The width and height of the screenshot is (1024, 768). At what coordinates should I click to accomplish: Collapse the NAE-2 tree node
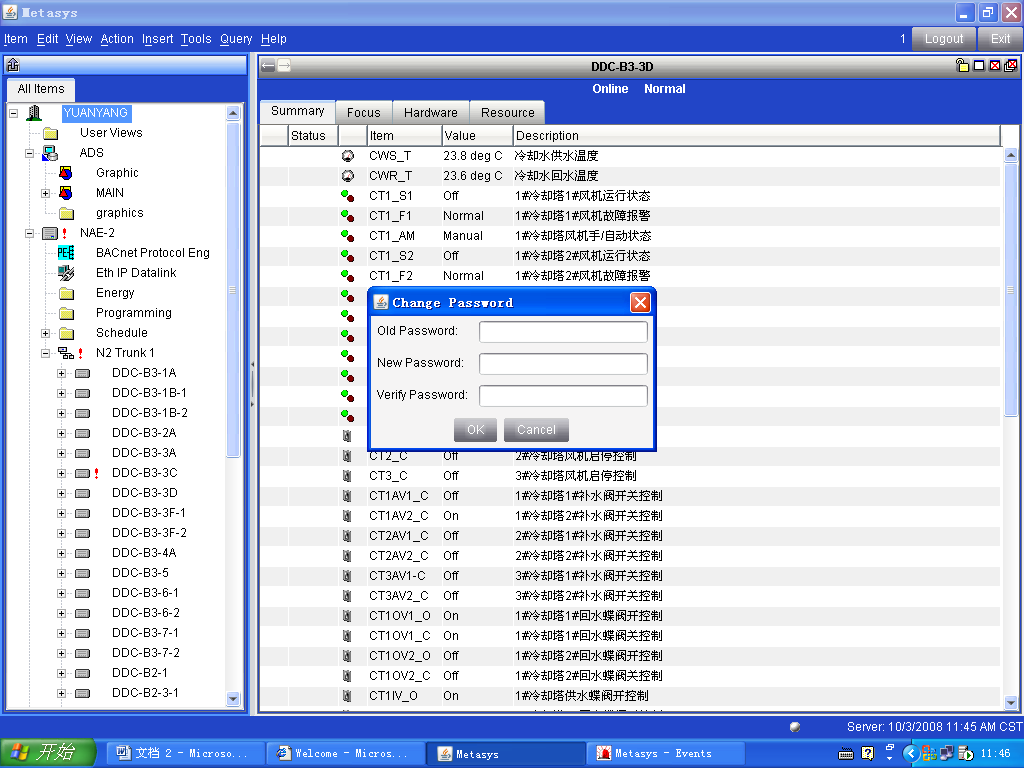tap(29, 233)
